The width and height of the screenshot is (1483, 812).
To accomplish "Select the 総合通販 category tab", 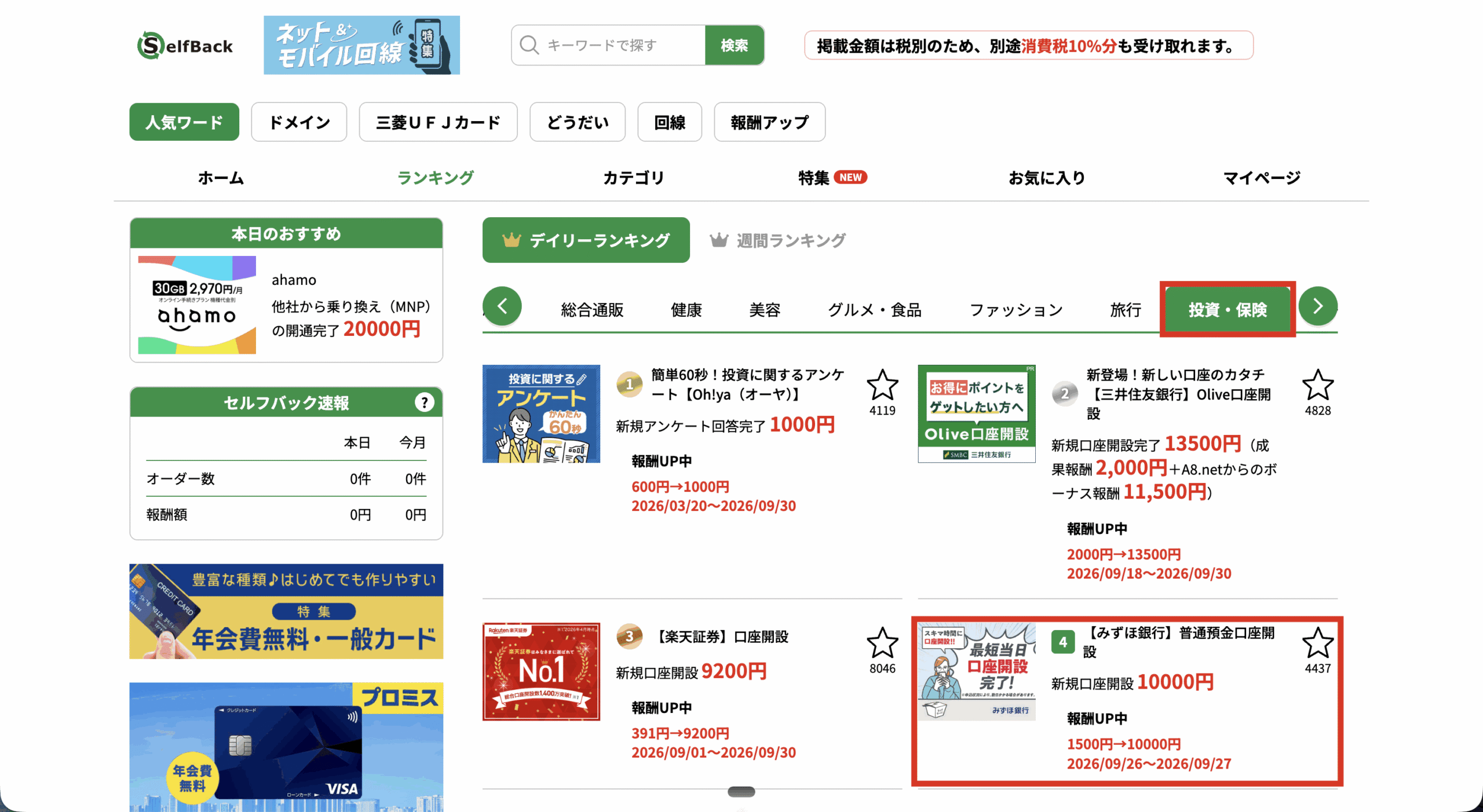I will point(592,310).
